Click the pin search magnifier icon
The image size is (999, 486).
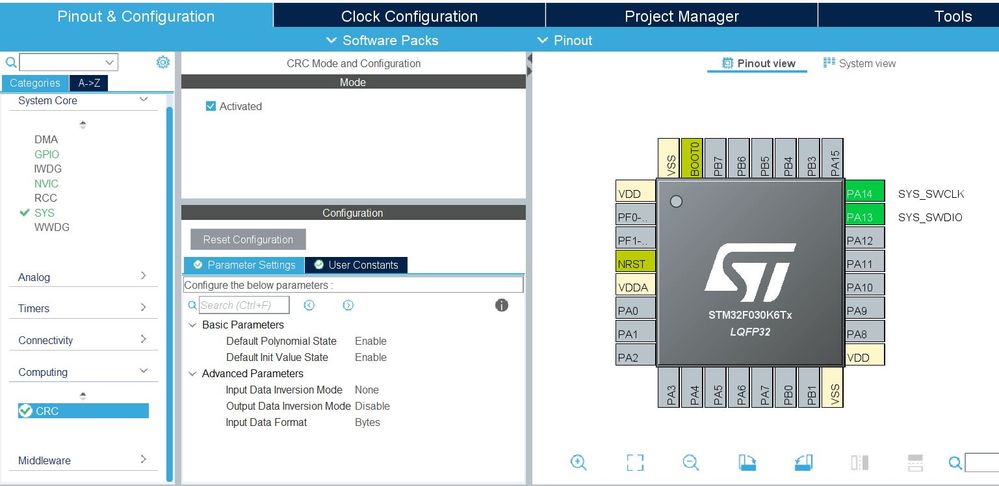(955, 463)
